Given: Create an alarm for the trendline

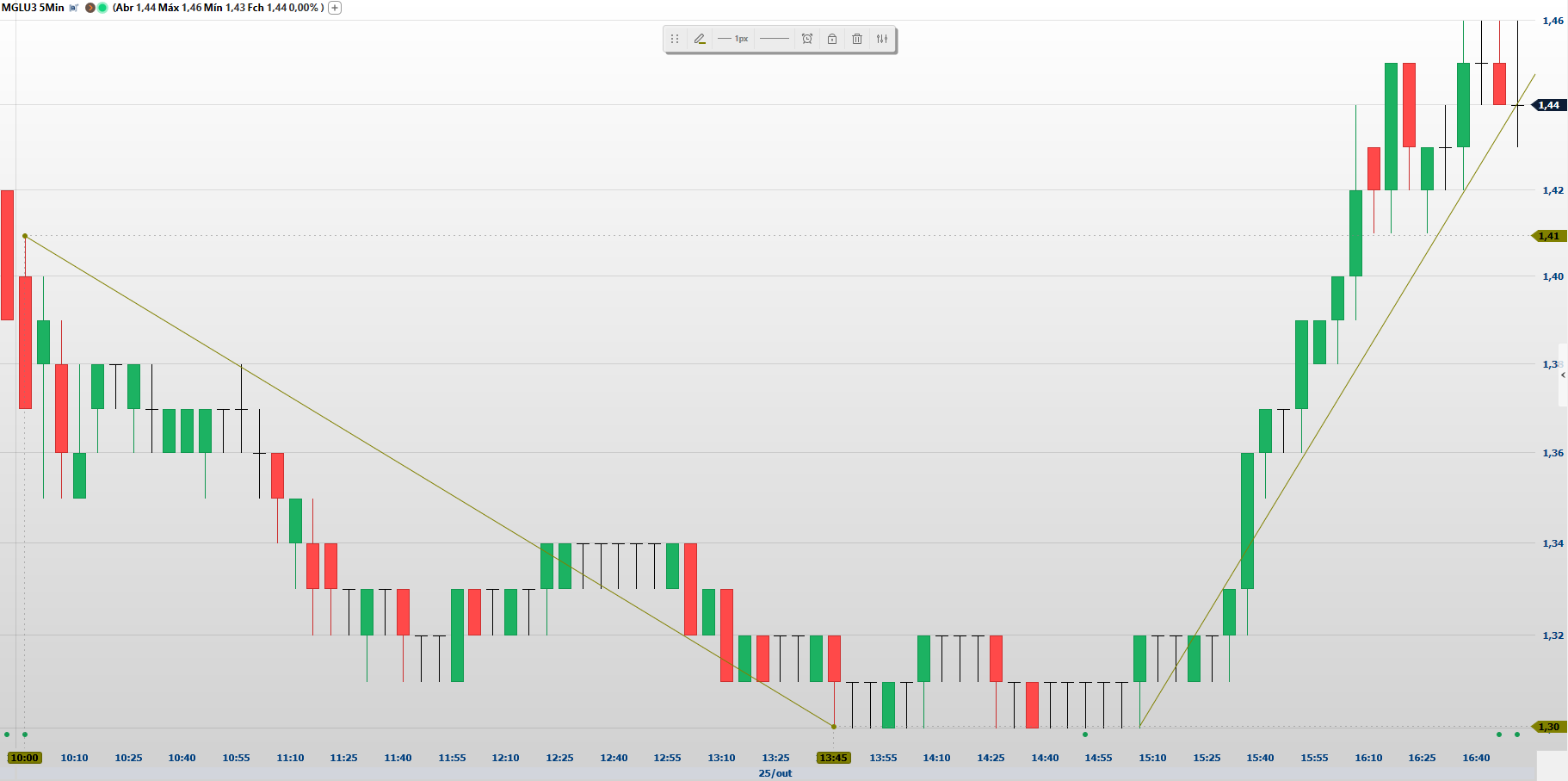Looking at the screenshot, I should tap(807, 39).
